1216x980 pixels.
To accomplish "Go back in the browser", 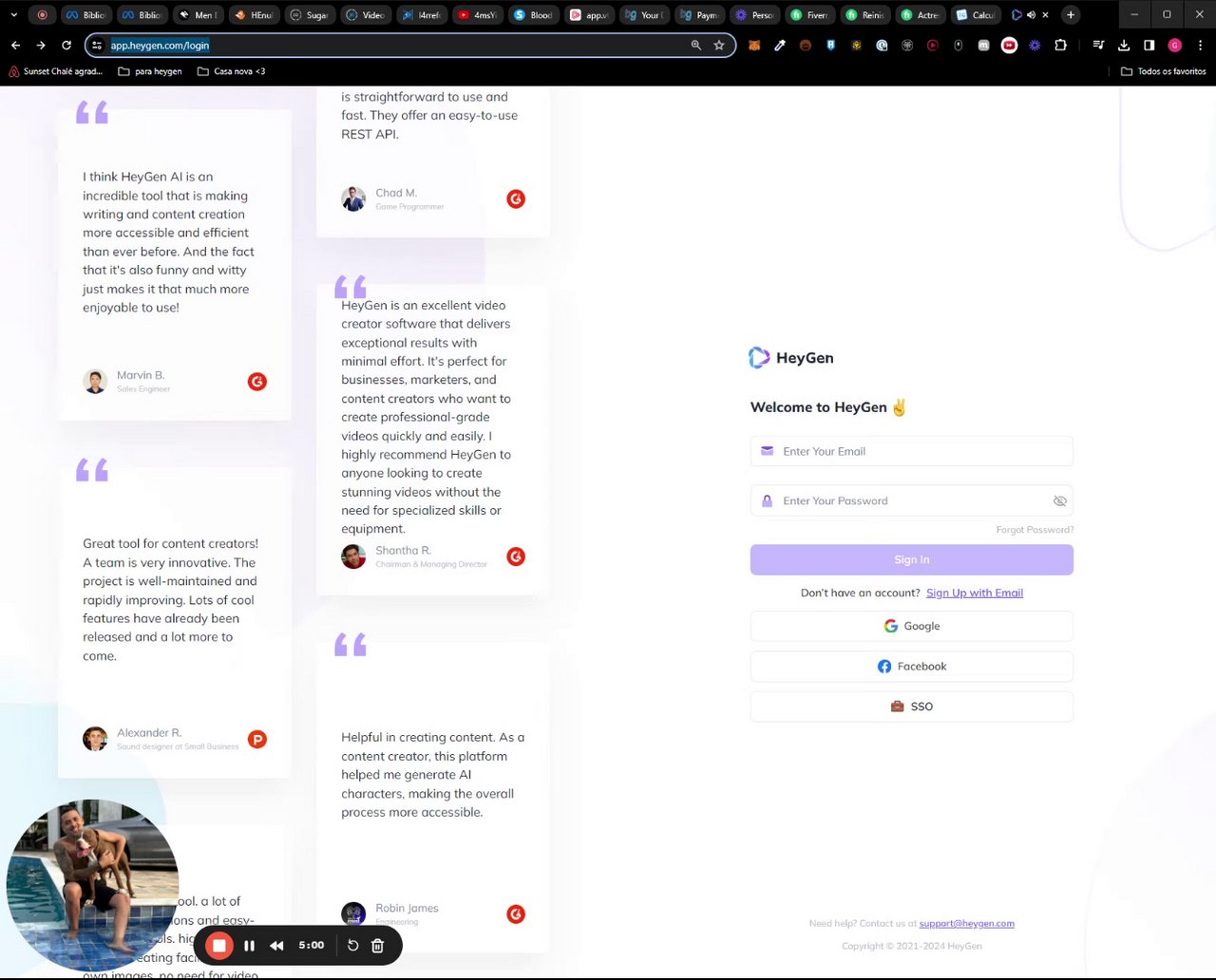I will 15,45.
